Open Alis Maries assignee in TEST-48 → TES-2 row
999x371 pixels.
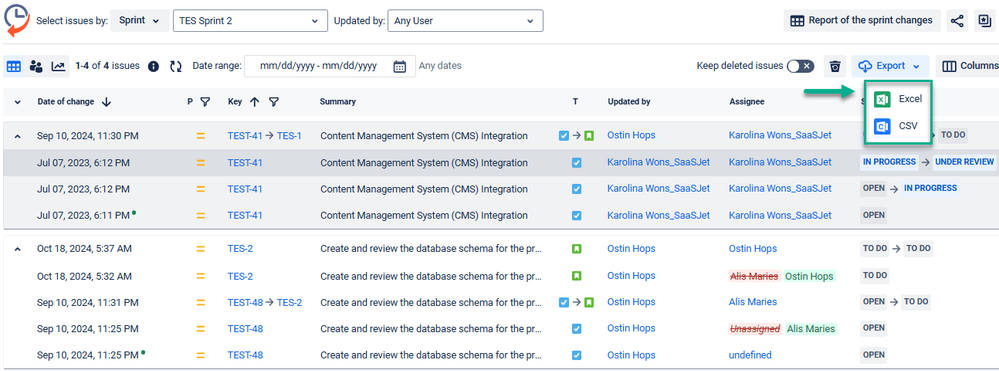point(753,302)
